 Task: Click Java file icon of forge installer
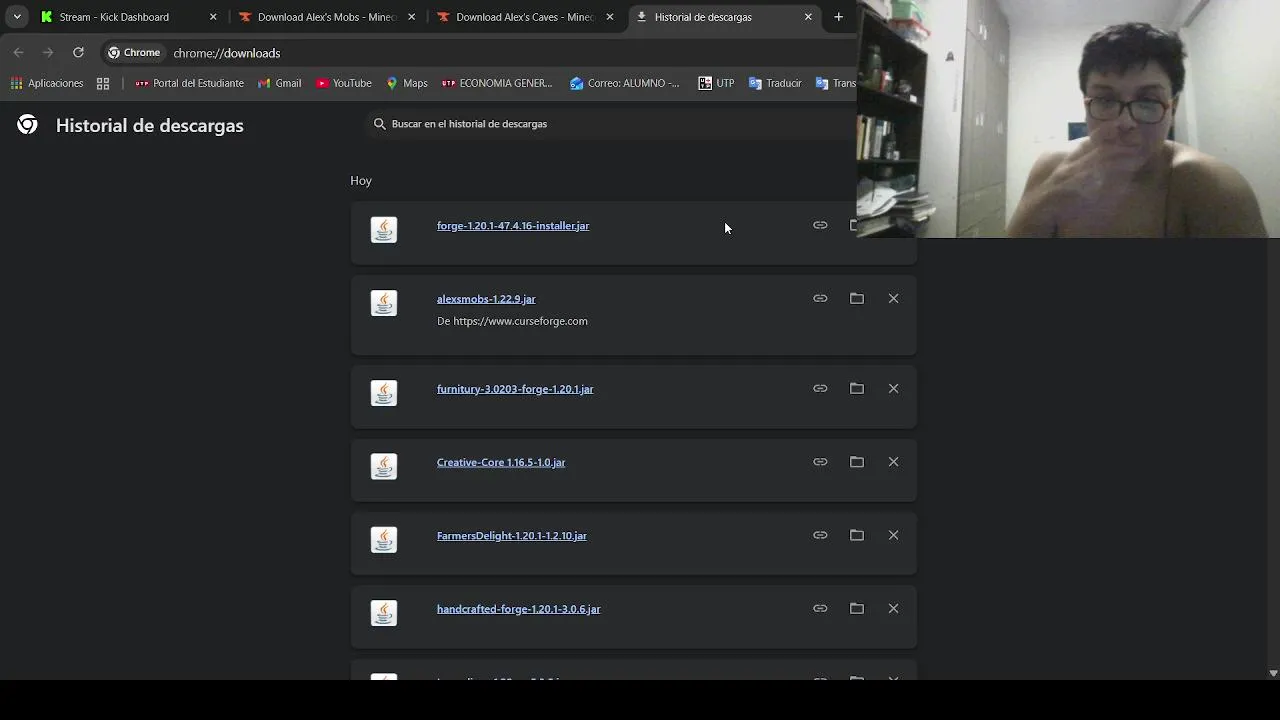tap(384, 230)
